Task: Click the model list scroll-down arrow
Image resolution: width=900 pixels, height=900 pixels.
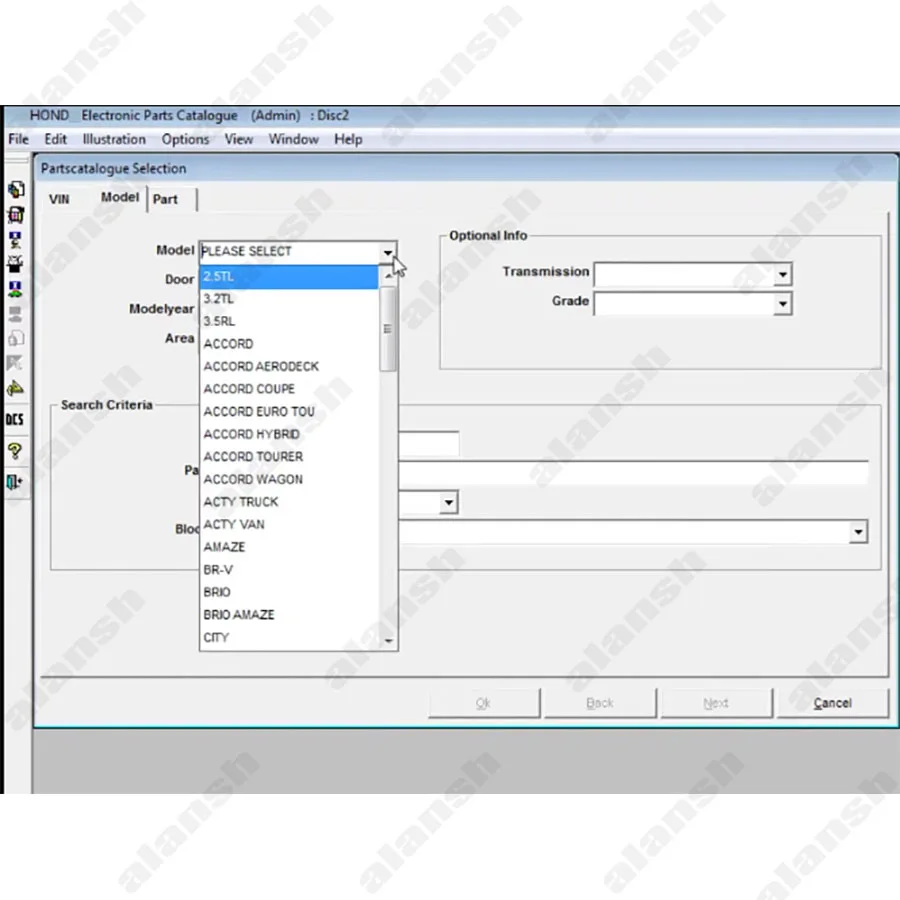Action: coord(389,641)
